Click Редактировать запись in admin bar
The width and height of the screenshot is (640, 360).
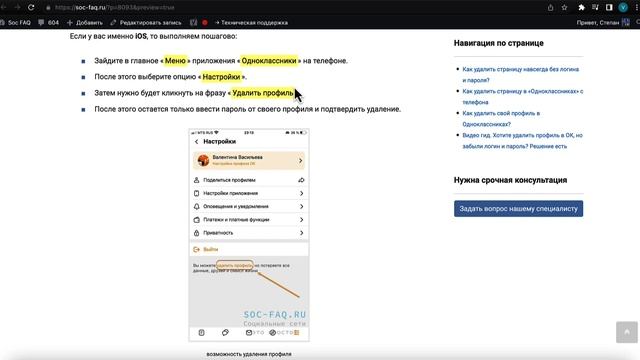coord(146,23)
